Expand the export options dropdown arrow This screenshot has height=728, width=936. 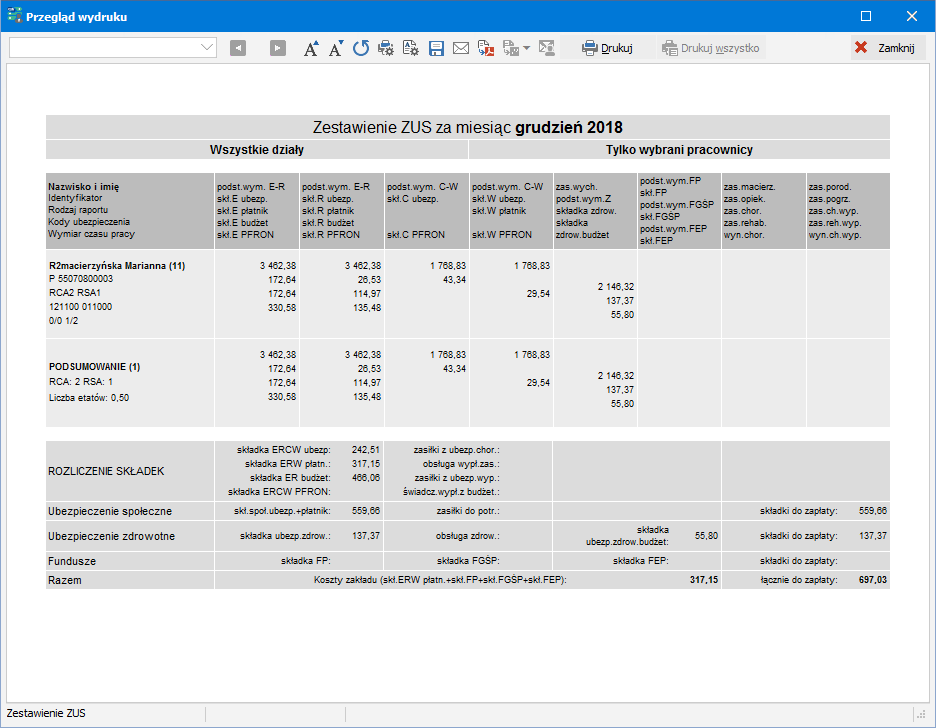tap(527, 48)
